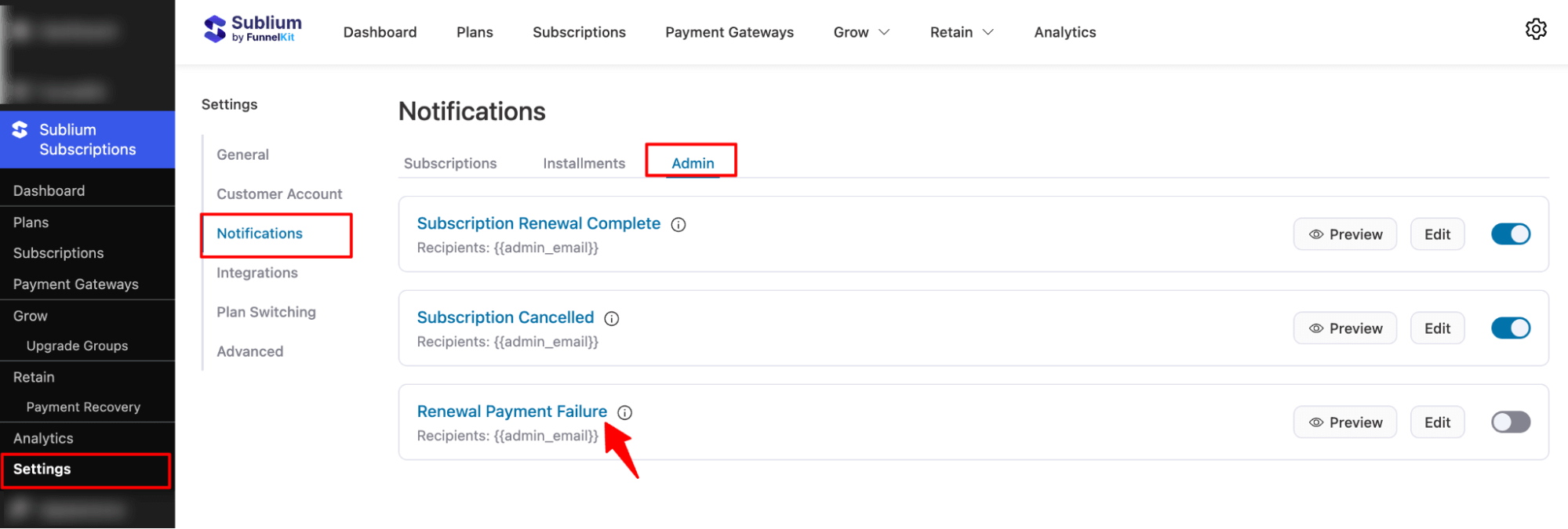Select the Subscriptions notifications tab
Viewport: 1568px width, 529px height.
point(450,163)
